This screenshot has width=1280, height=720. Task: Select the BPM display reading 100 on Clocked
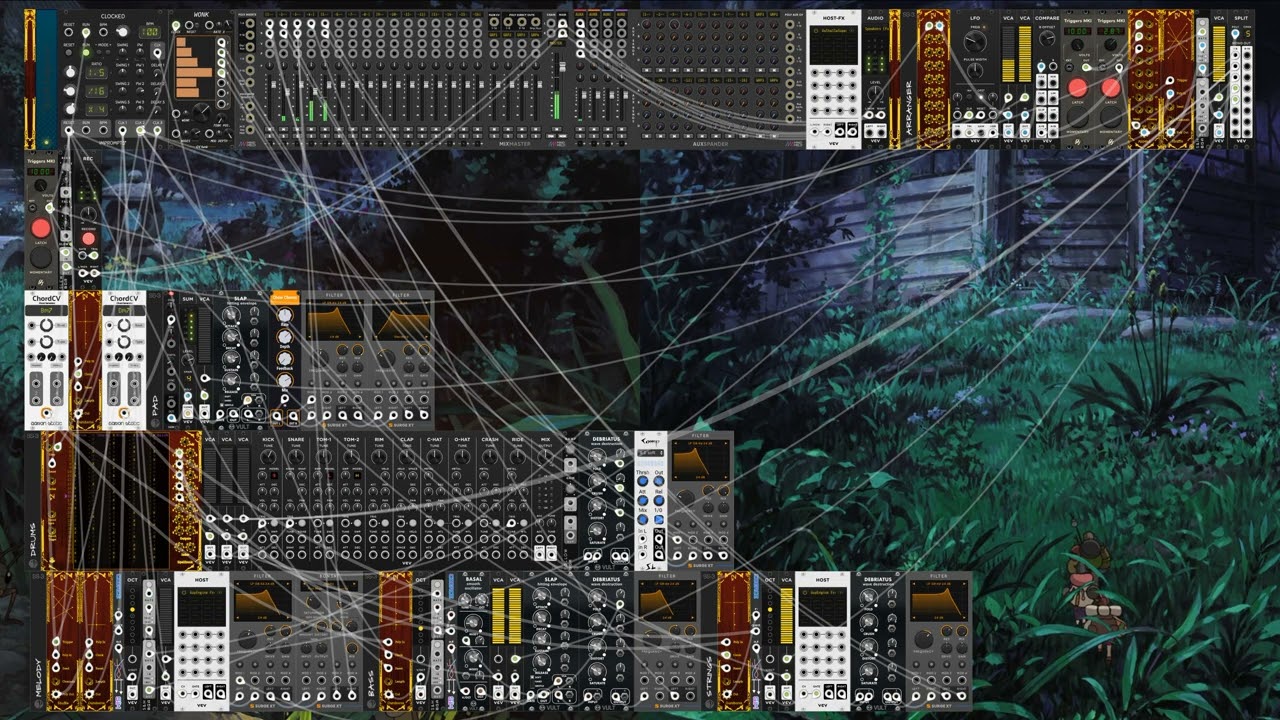coord(149,33)
